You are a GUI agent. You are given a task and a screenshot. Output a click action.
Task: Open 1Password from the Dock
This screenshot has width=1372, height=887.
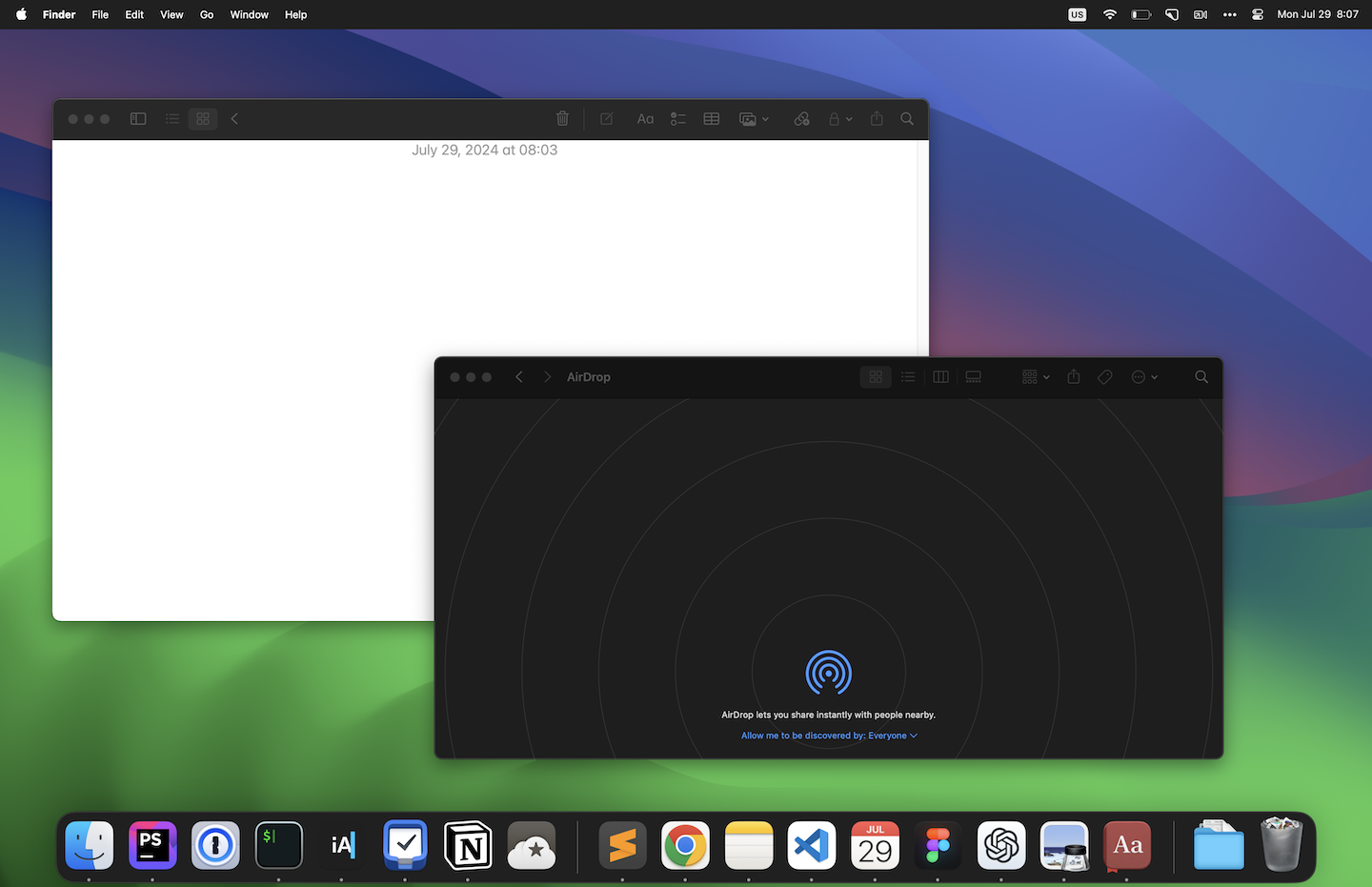coord(215,845)
